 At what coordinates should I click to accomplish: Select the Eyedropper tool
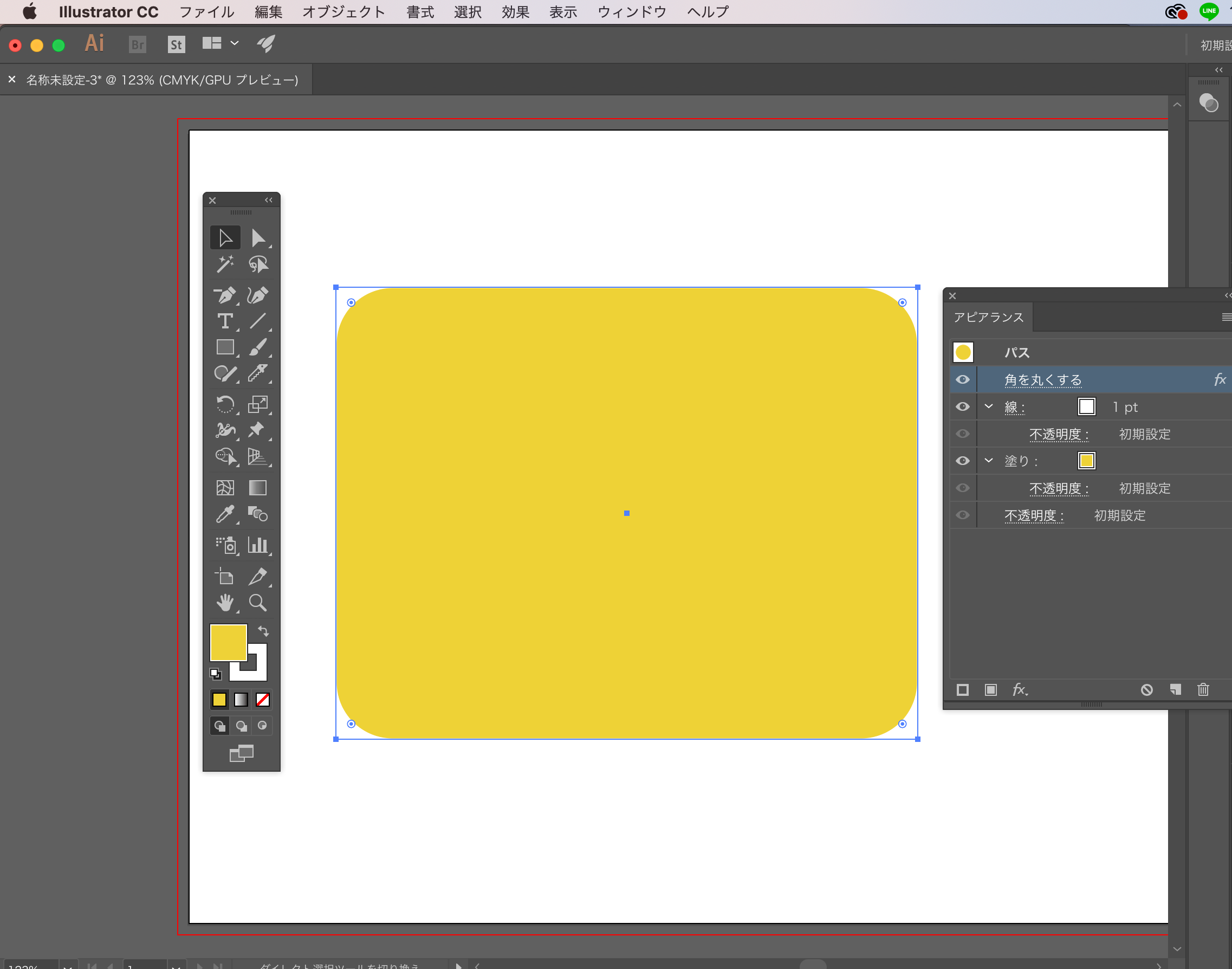[225, 514]
